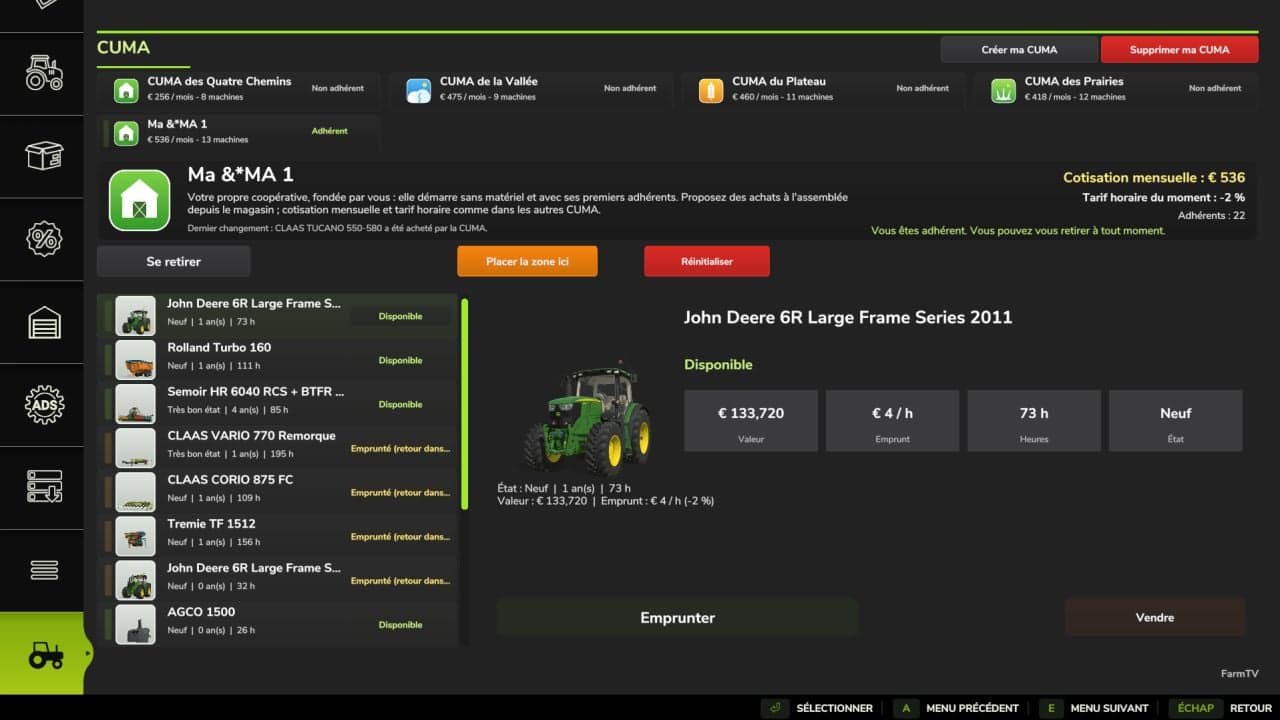Click the CLAAS CORIO 875 FC thumbnail
The height and width of the screenshot is (720, 1280).
point(135,492)
